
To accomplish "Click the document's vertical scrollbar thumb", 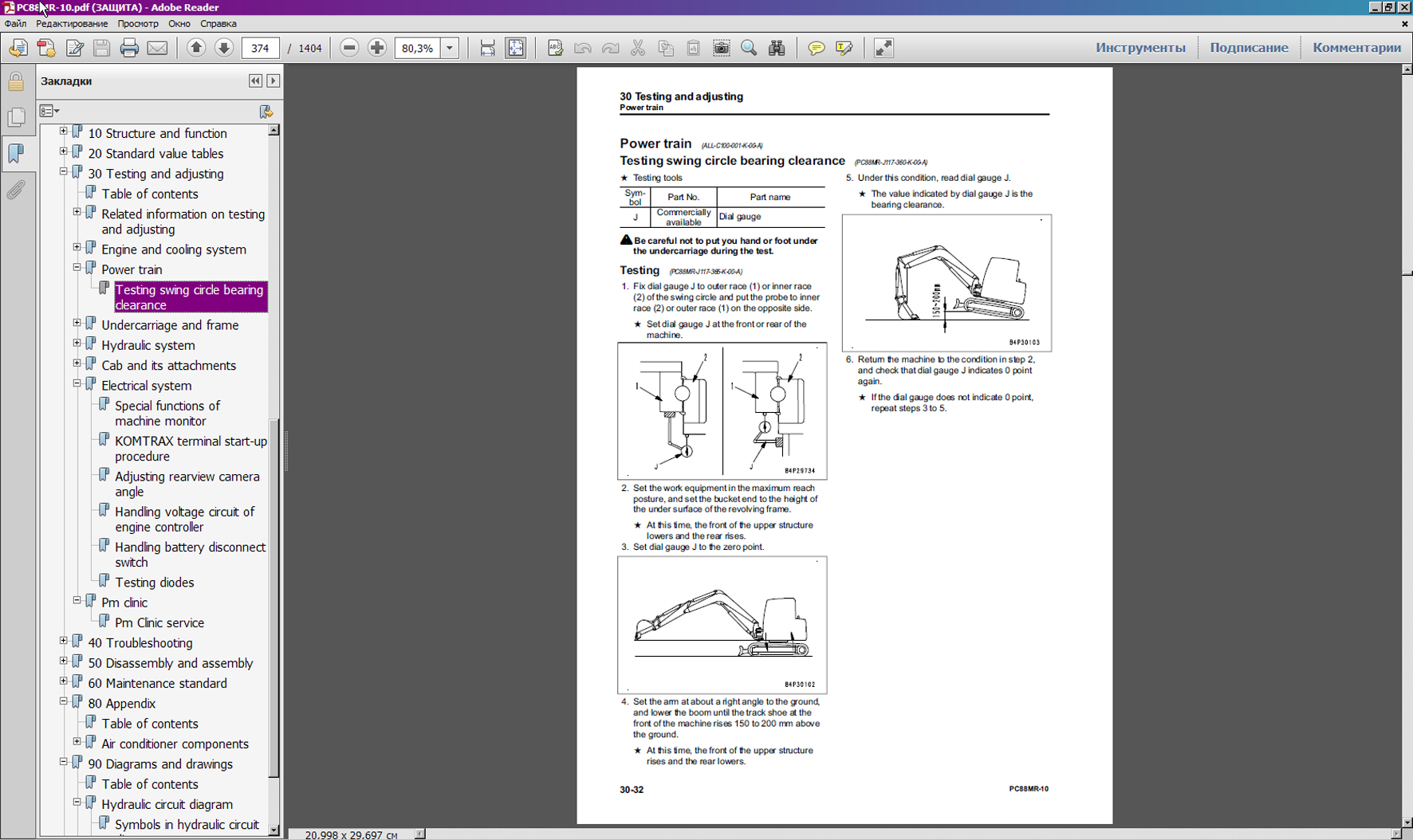I will tap(1407, 273).
